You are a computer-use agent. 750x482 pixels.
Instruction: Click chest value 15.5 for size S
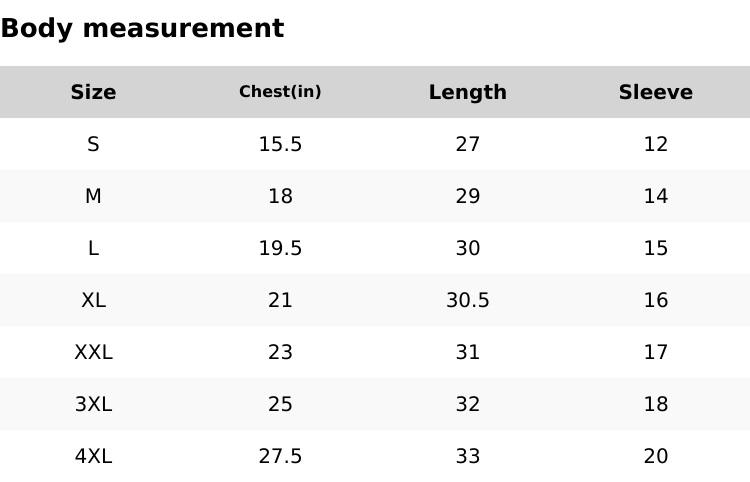pos(280,144)
